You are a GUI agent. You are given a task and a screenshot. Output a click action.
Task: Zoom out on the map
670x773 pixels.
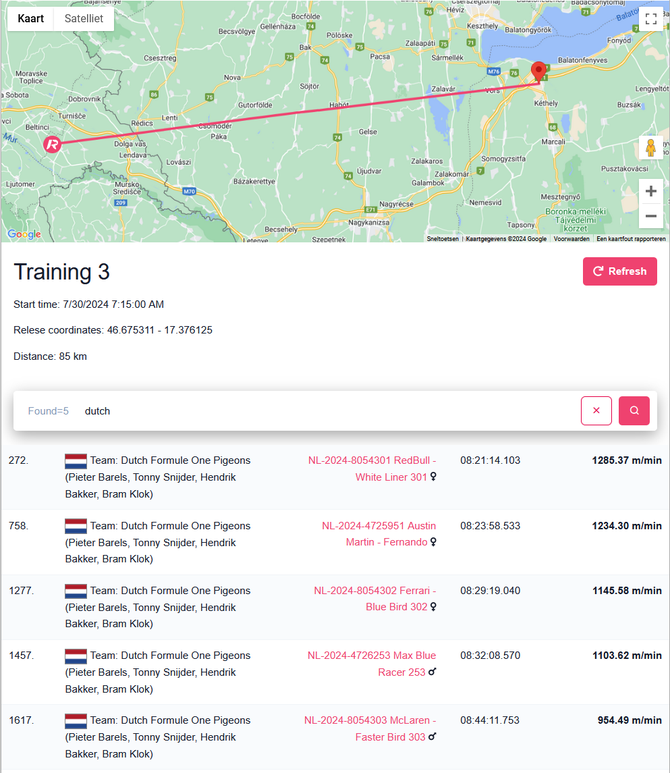[651, 216]
